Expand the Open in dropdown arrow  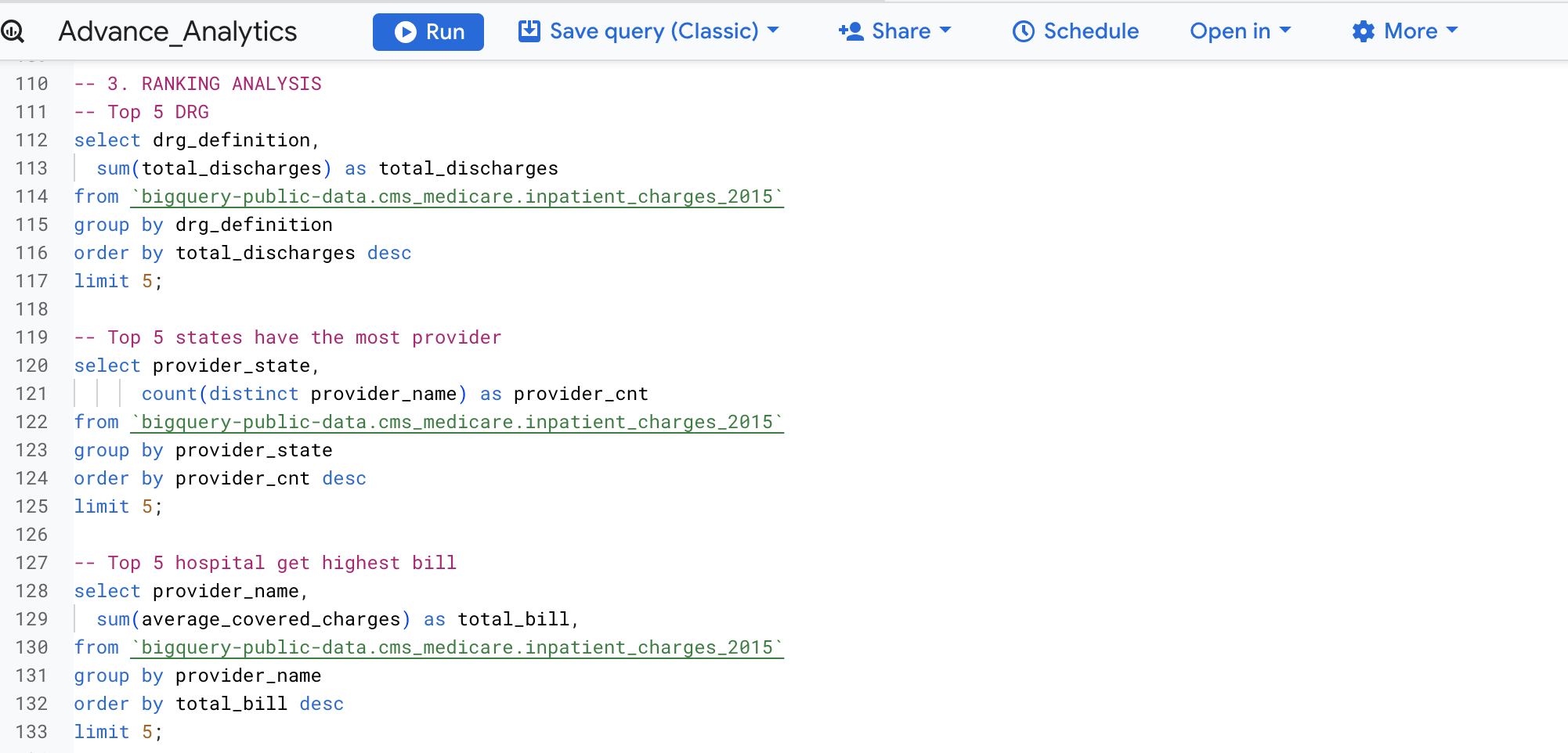1285,31
